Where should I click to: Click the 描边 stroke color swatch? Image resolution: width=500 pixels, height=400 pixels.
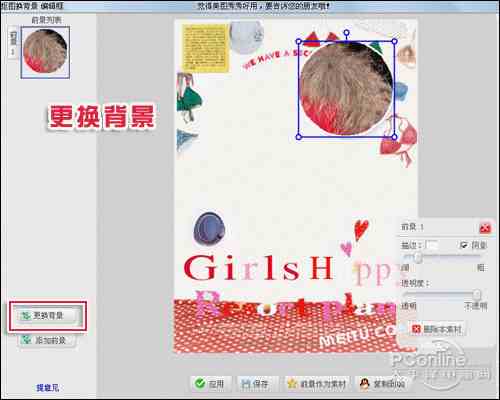[x=432, y=245]
